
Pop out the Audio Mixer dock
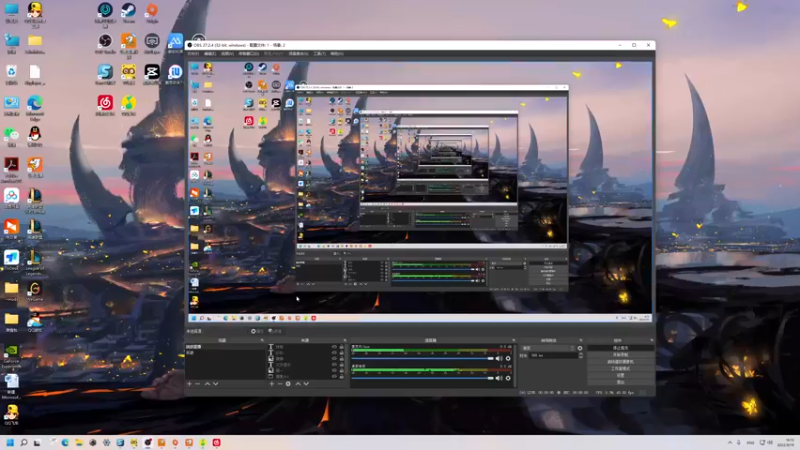pyautogui.click(x=514, y=340)
